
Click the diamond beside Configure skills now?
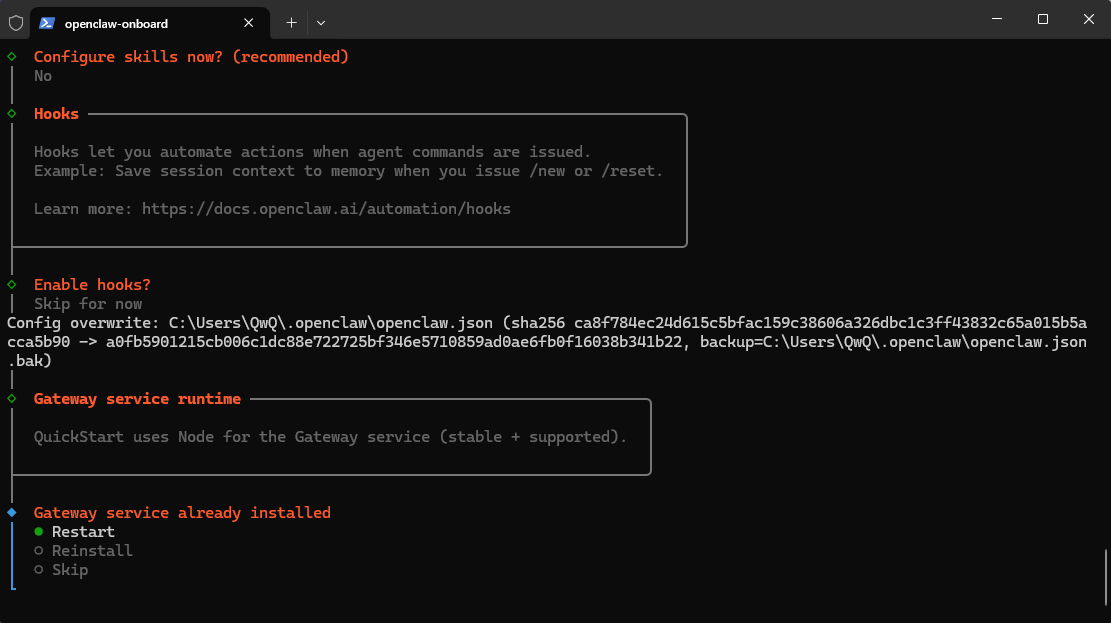12,57
